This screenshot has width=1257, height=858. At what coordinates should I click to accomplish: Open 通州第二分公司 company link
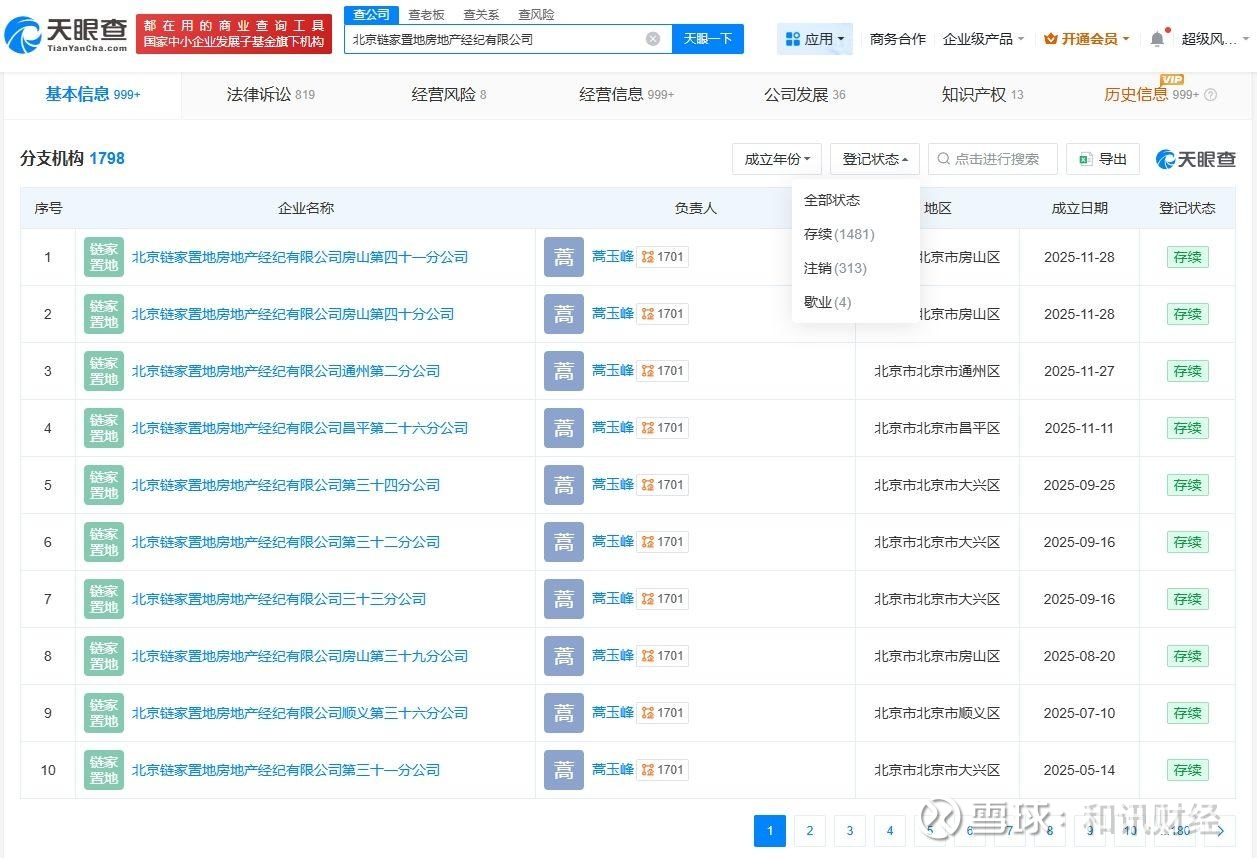[286, 371]
